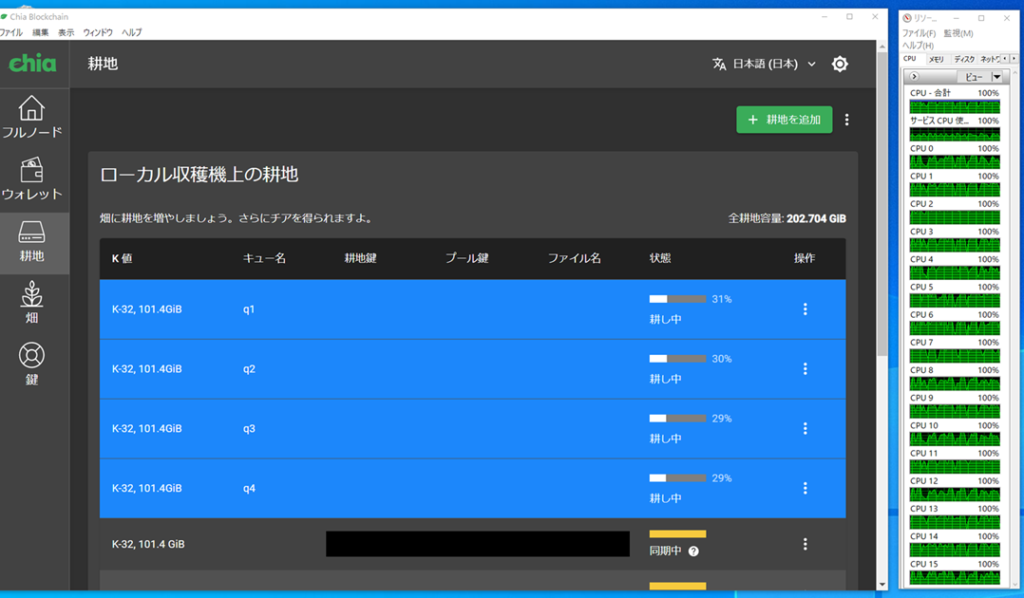Open the 鍵 (Keys) sidebar icon
This screenshot has width=1024, height=598.
[31, 364]
